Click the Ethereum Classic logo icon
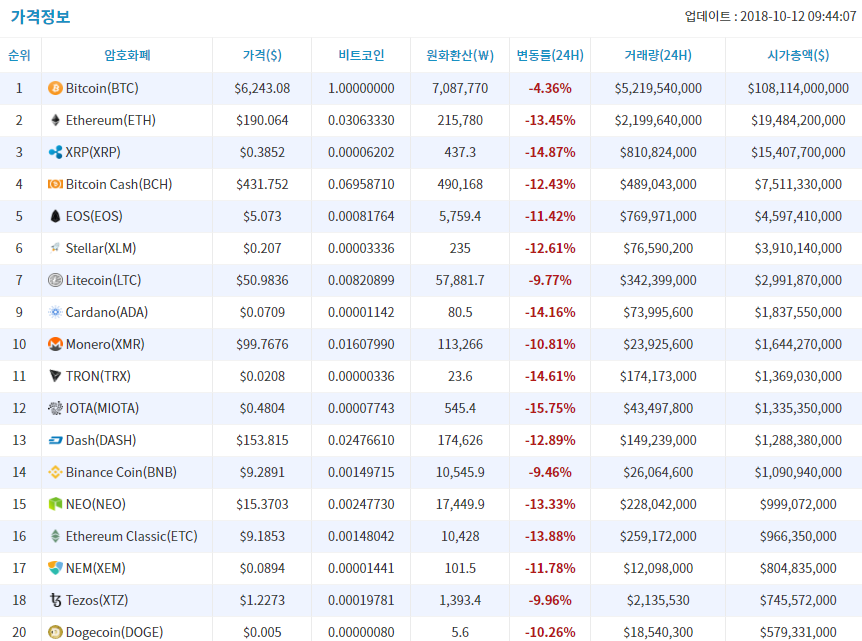Image resolution: width=862 pixels, height=641 pixels. pos(55,536)
